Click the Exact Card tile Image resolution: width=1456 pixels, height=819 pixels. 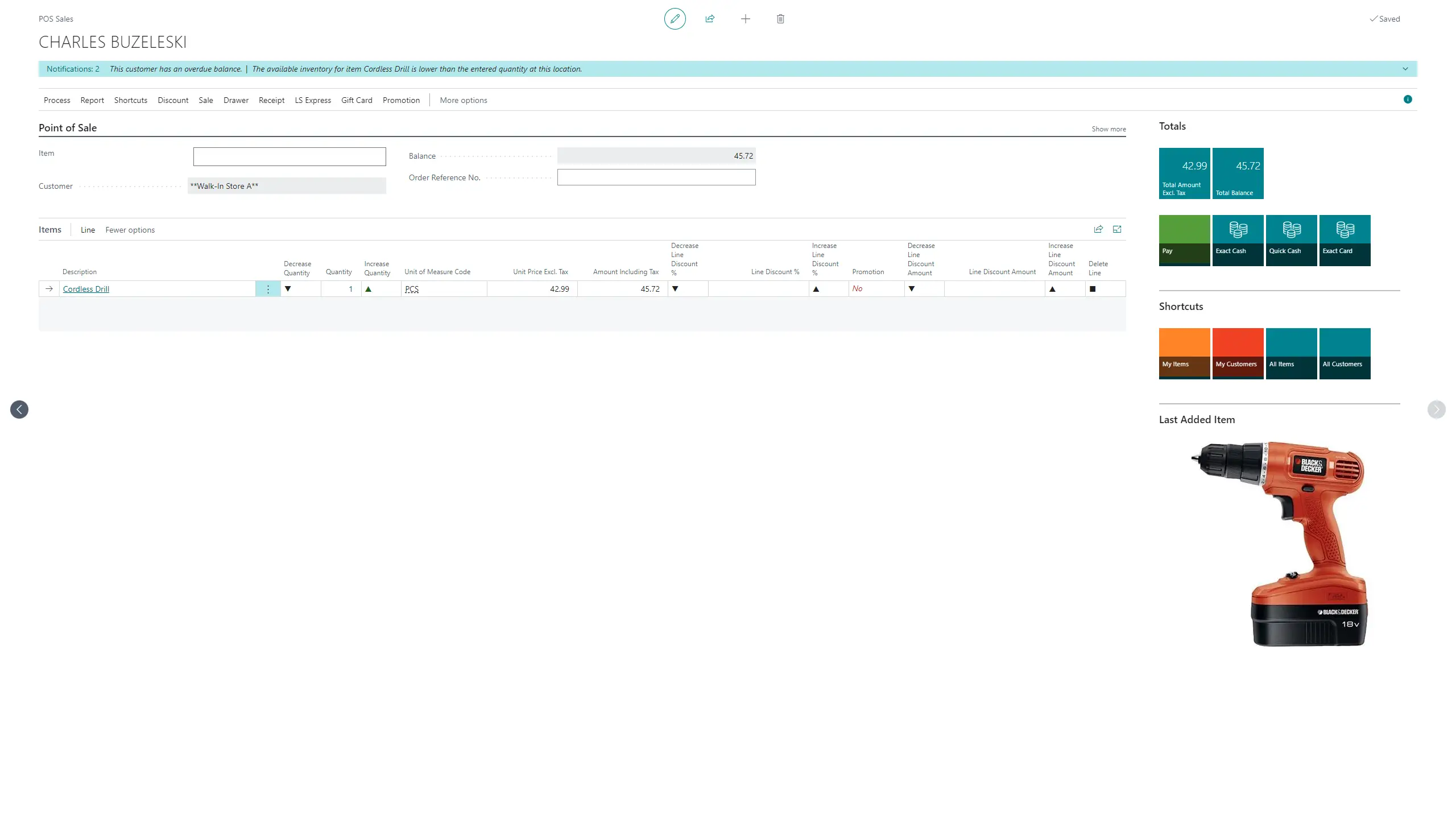point(1345,240)
